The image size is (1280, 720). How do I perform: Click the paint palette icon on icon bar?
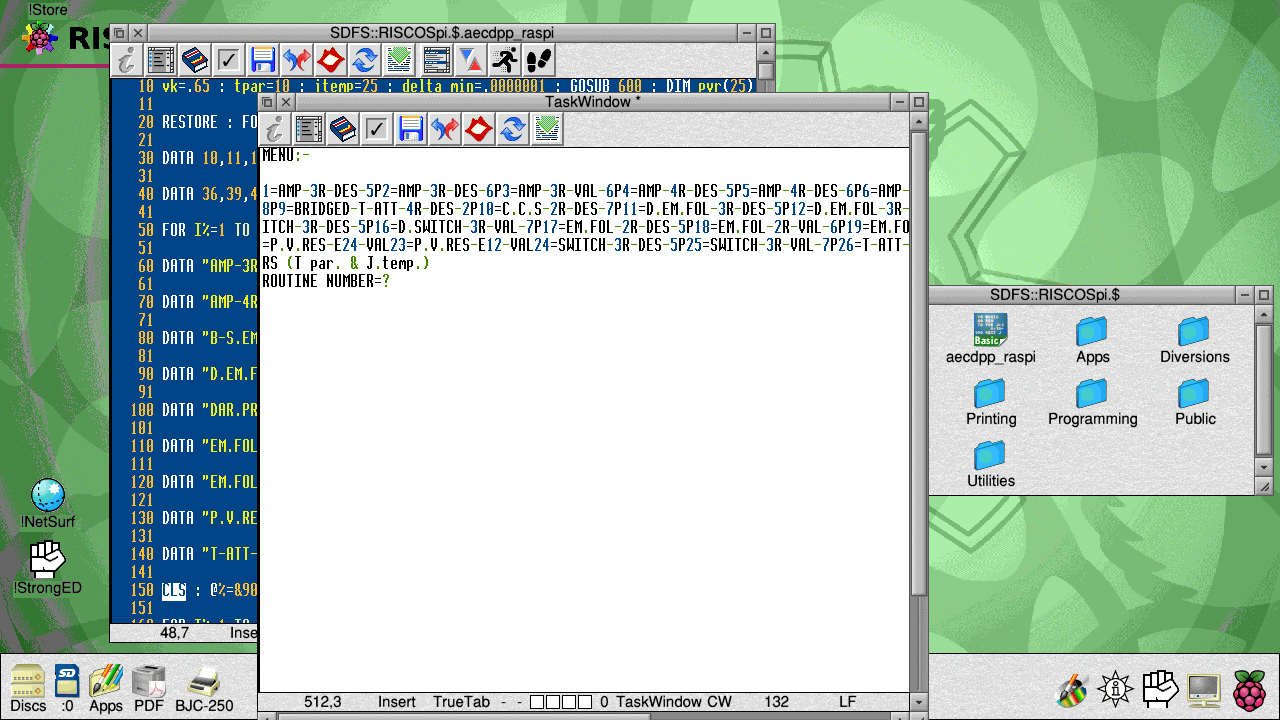1072,689
